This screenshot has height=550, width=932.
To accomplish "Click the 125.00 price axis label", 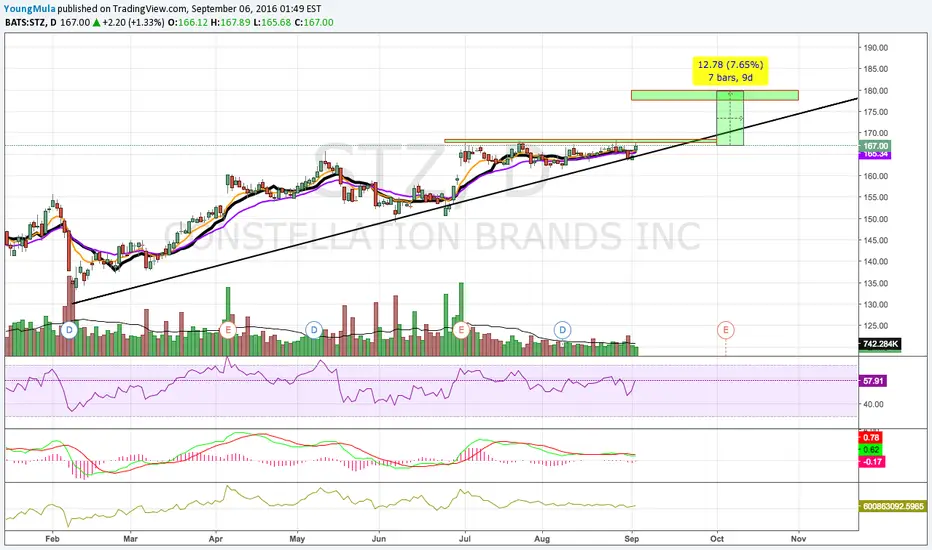I will 876,326.
